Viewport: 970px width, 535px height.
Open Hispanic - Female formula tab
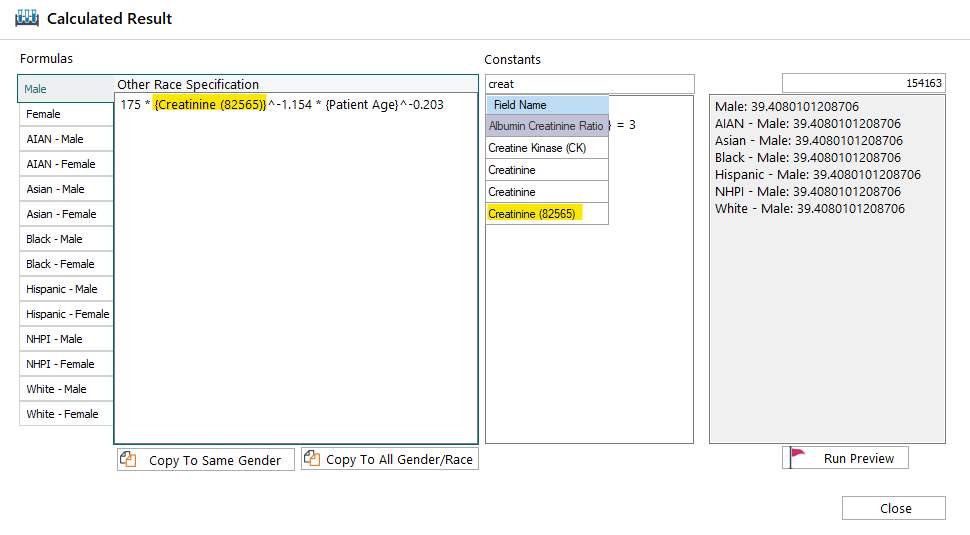pyautogui.click(x=66, y=314)
